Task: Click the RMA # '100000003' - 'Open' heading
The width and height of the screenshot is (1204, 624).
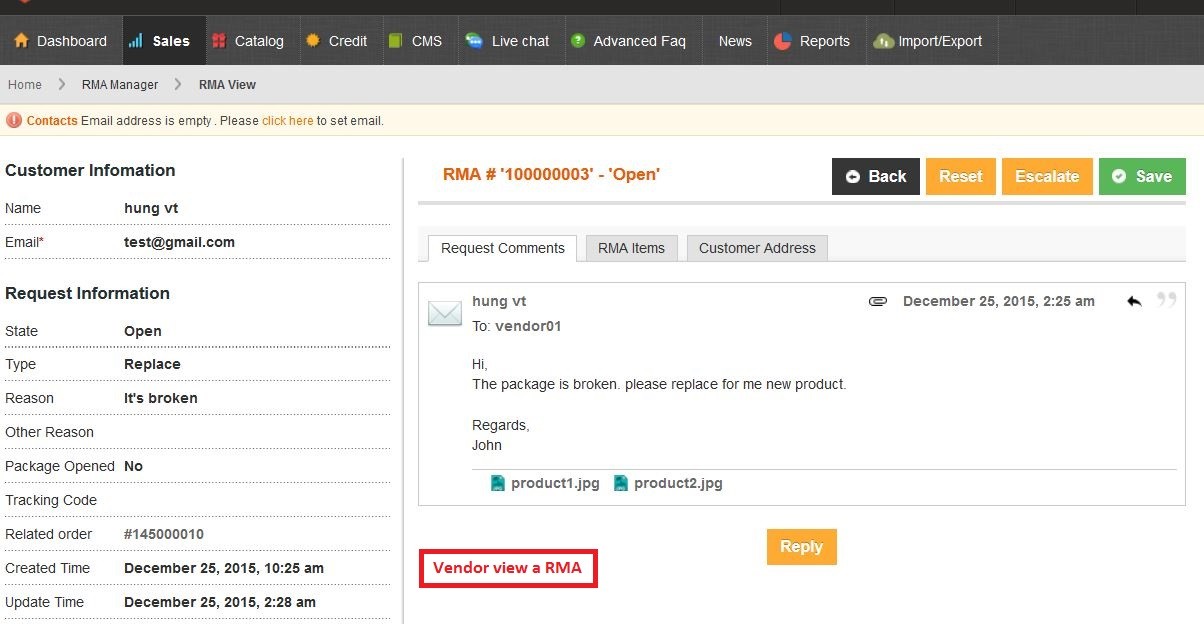Action: [x=551, y=174]
